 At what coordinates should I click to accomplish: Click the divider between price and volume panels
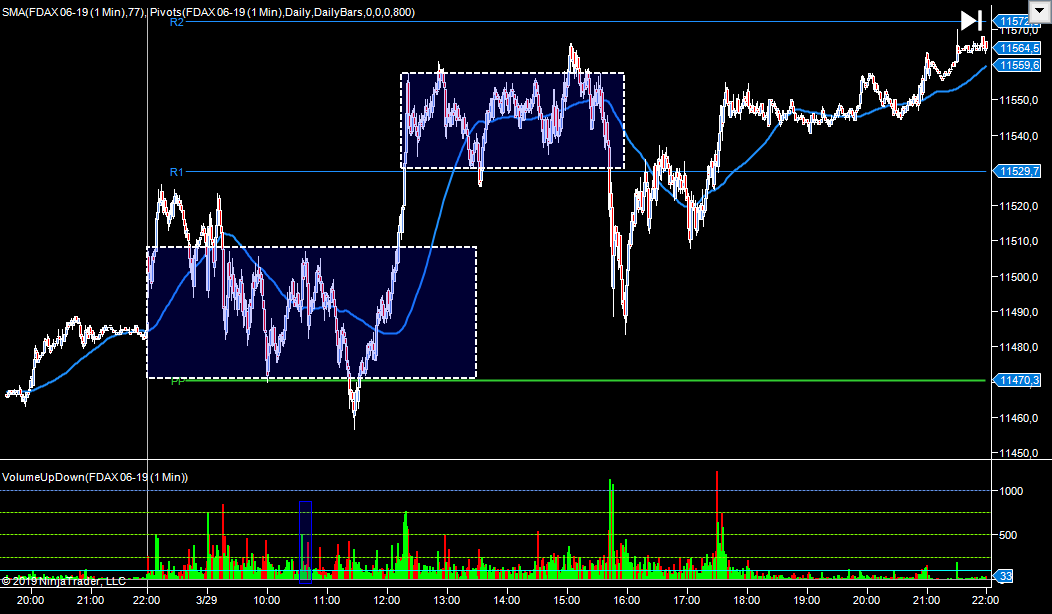[x=500, y=460]
